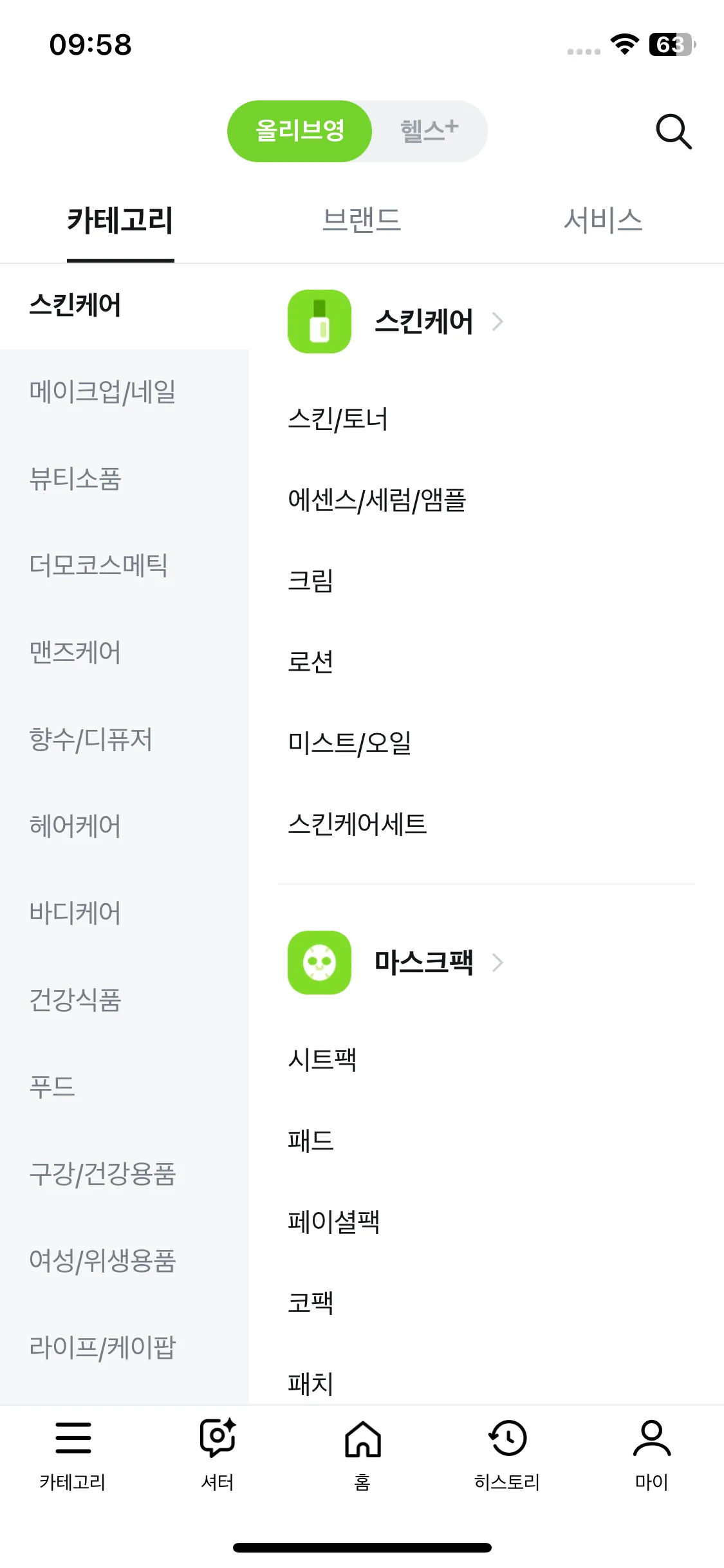Open the 카테고리 hamburger icon in bottom bar
Viewport: 724px width, 1568px height.
pyautogui.click(x=73, y=1437)
